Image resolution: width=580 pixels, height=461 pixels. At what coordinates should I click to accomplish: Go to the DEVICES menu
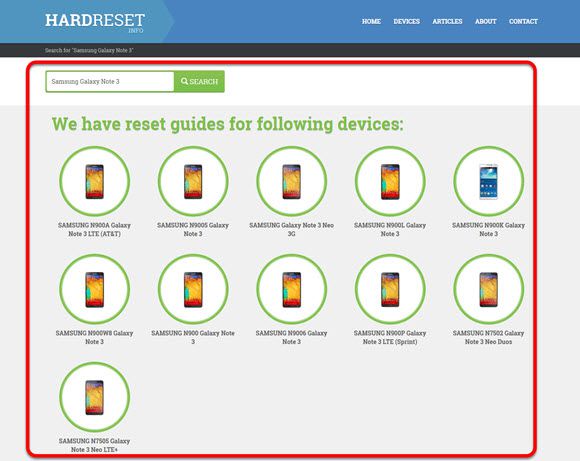click(x=407, y=21)
